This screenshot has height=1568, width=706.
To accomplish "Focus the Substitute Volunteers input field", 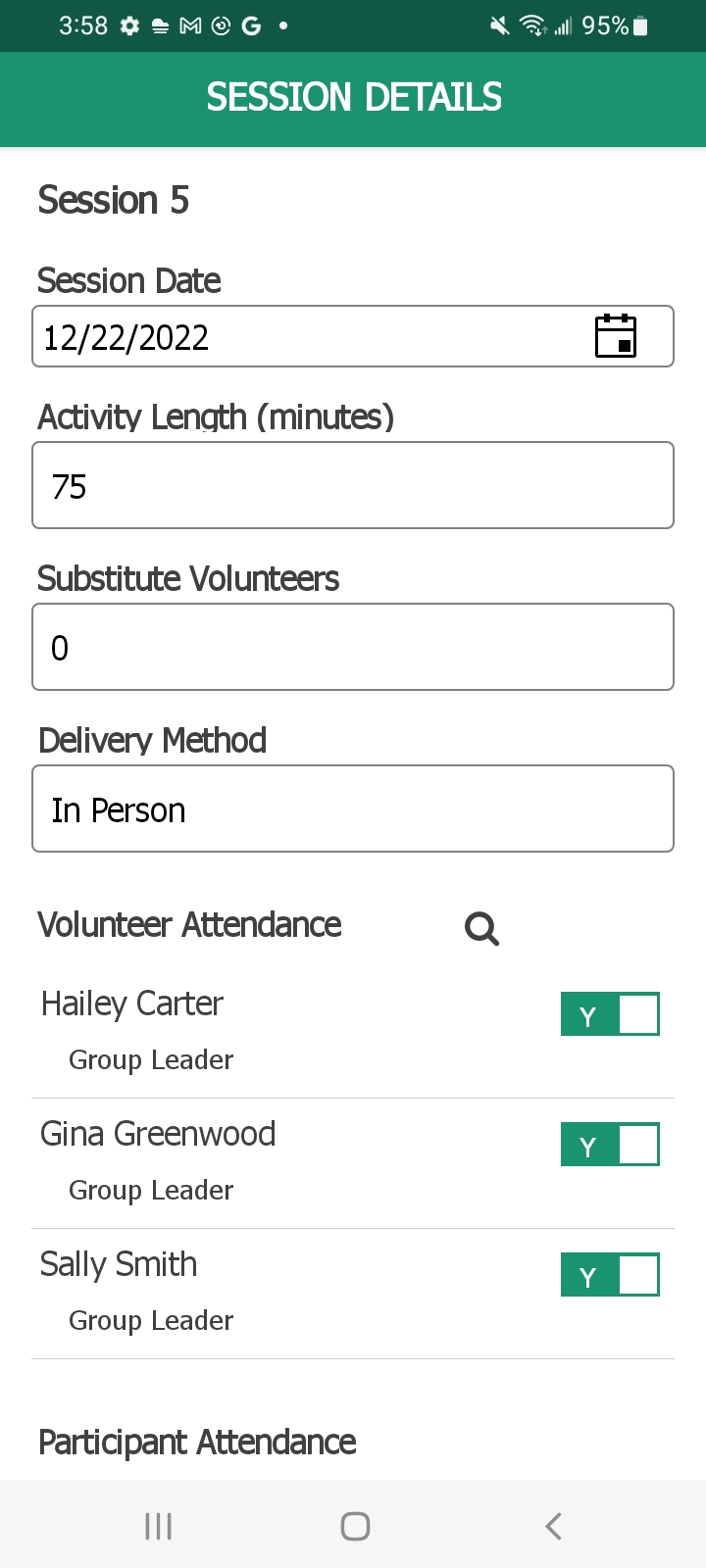I will [x=353, y=647].
